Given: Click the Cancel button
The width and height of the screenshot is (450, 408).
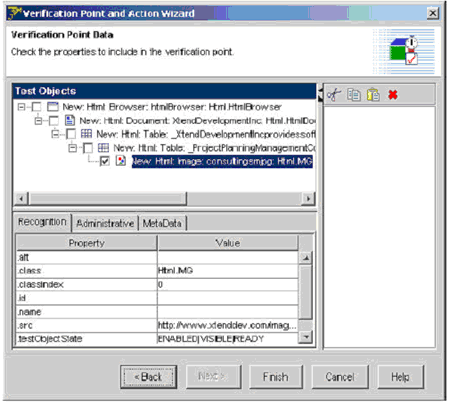Looking at the screenshot, I should [340, 377].
